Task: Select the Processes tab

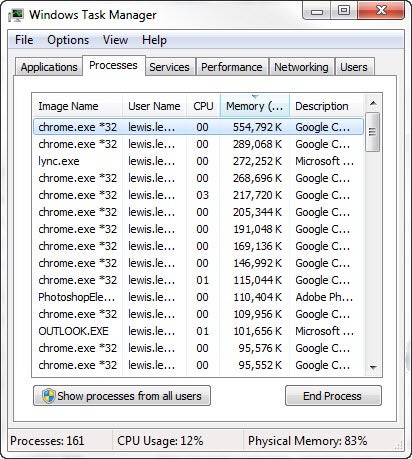Action: (x=113, y=65)
